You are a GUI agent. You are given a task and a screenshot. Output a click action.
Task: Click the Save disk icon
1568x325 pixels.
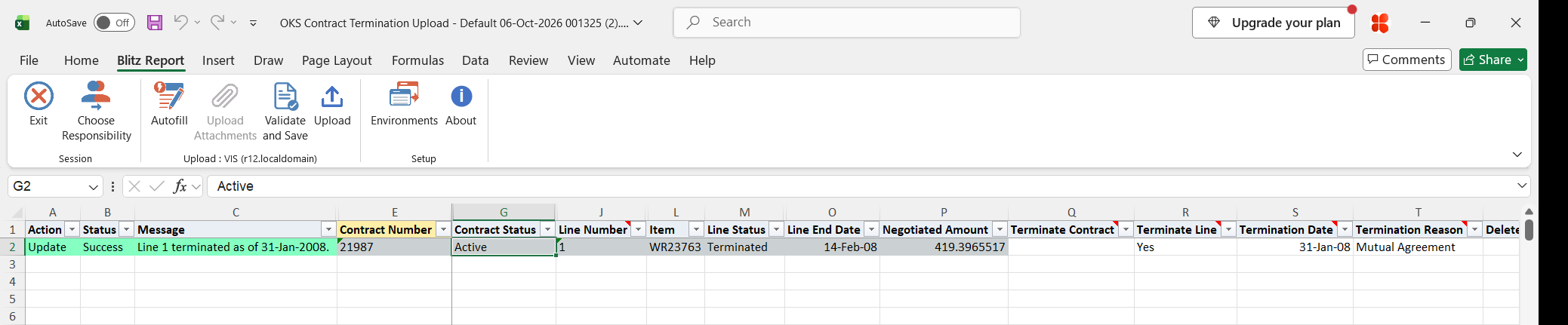[x=155, y=23]
